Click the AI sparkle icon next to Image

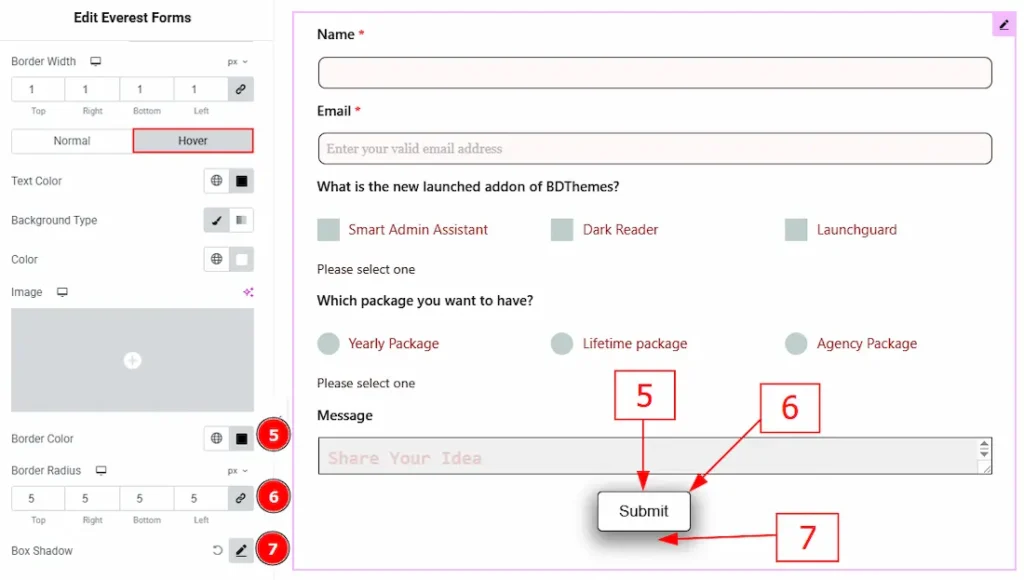(x=248, y=292)
